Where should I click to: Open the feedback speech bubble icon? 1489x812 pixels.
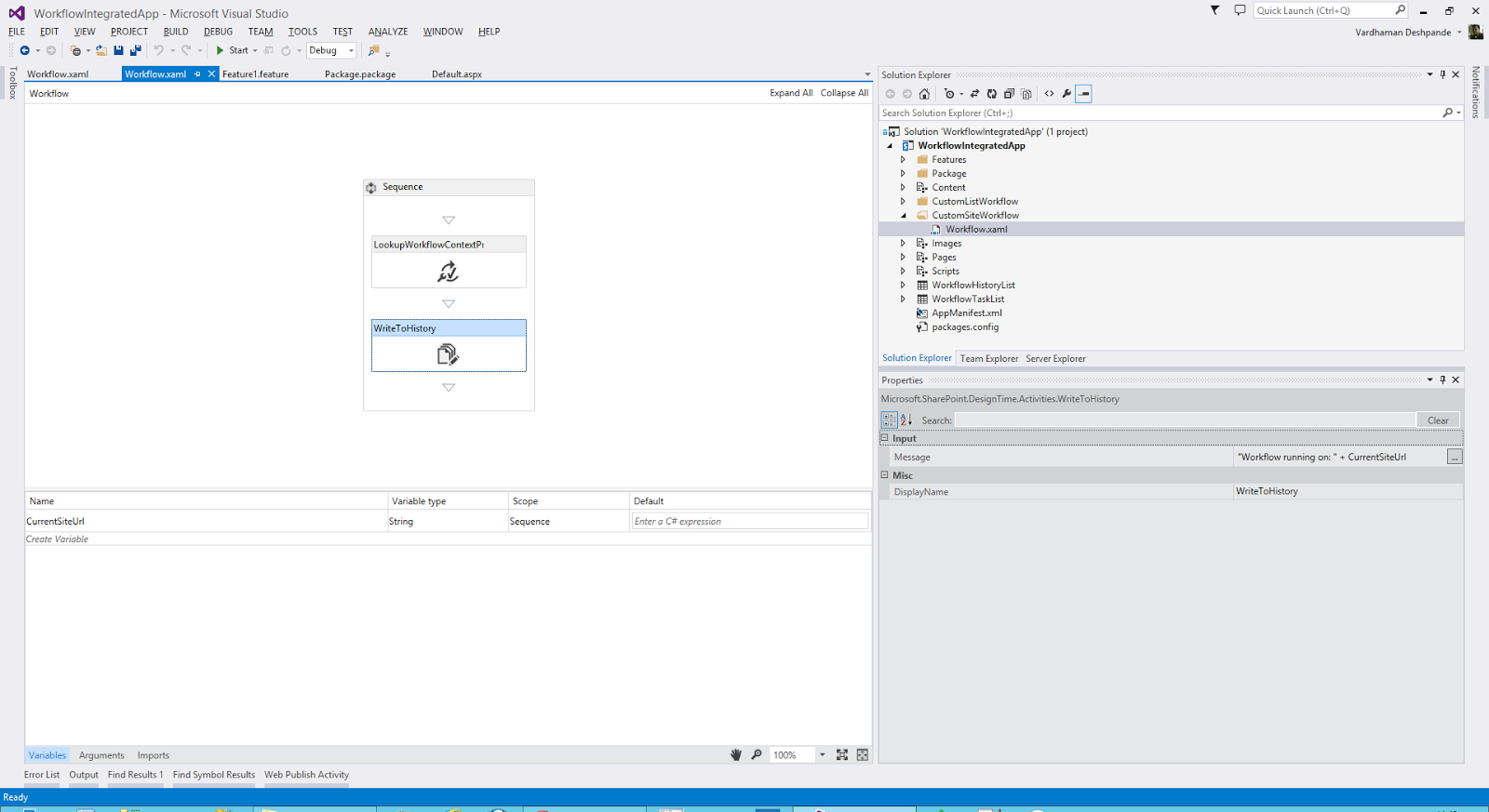click(1240, 10)
